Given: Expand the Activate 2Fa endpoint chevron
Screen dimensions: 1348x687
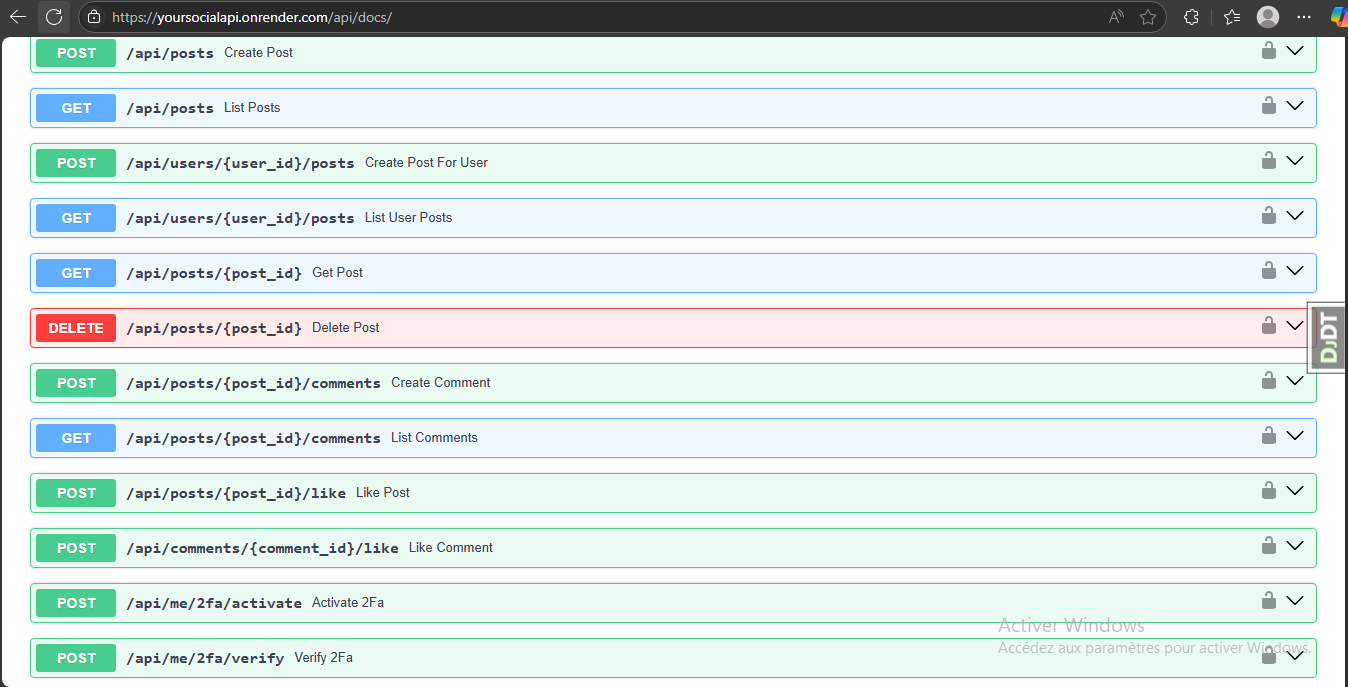Looking at the screenshot, I should pos(1295,601).
